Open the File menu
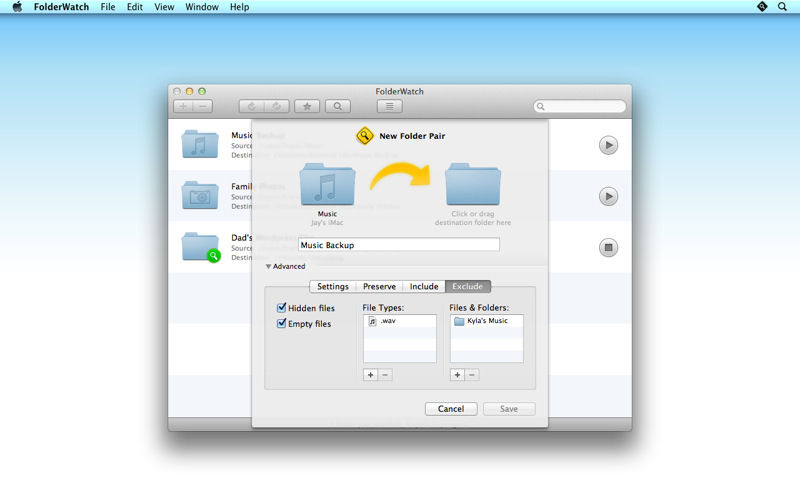 coord(108,7)
